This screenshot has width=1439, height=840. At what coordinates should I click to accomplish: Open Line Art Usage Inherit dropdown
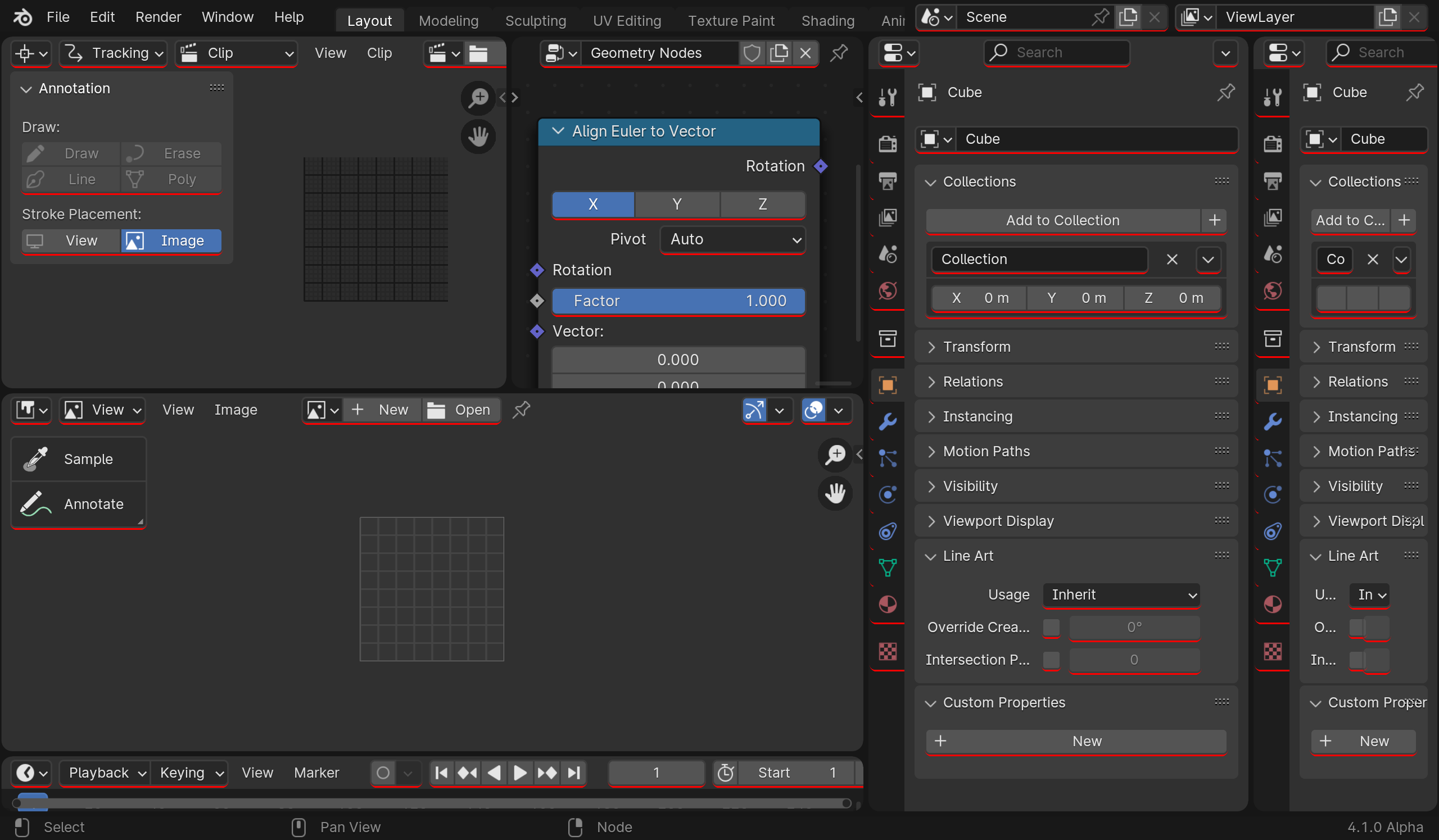(x=1121, y=595)
